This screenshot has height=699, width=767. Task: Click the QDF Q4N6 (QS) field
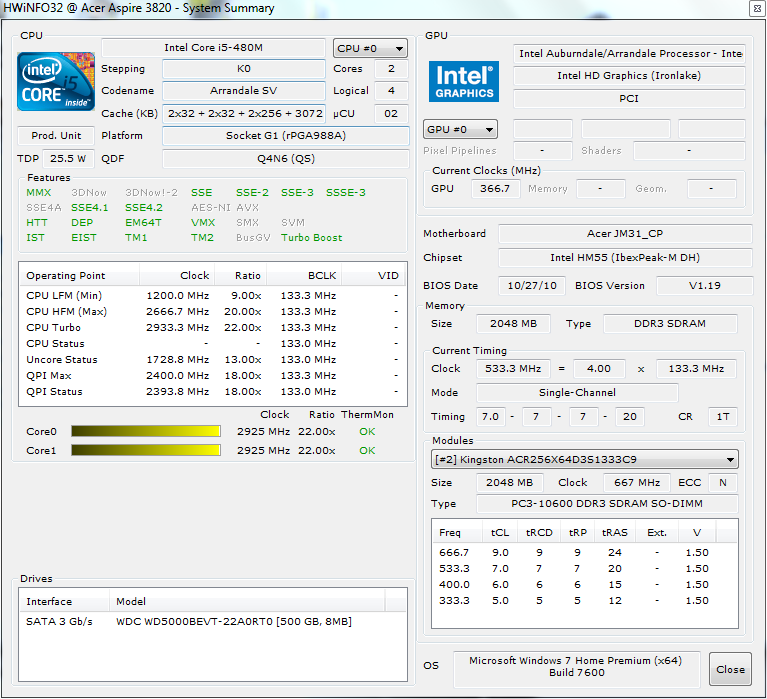(286, 158)
